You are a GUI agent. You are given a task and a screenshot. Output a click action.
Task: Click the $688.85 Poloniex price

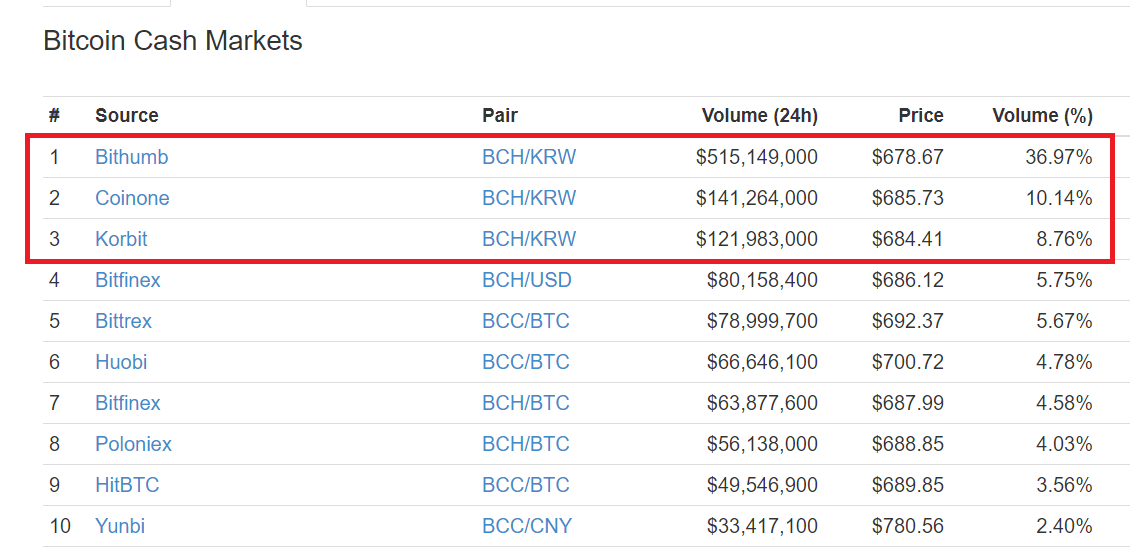907,444
